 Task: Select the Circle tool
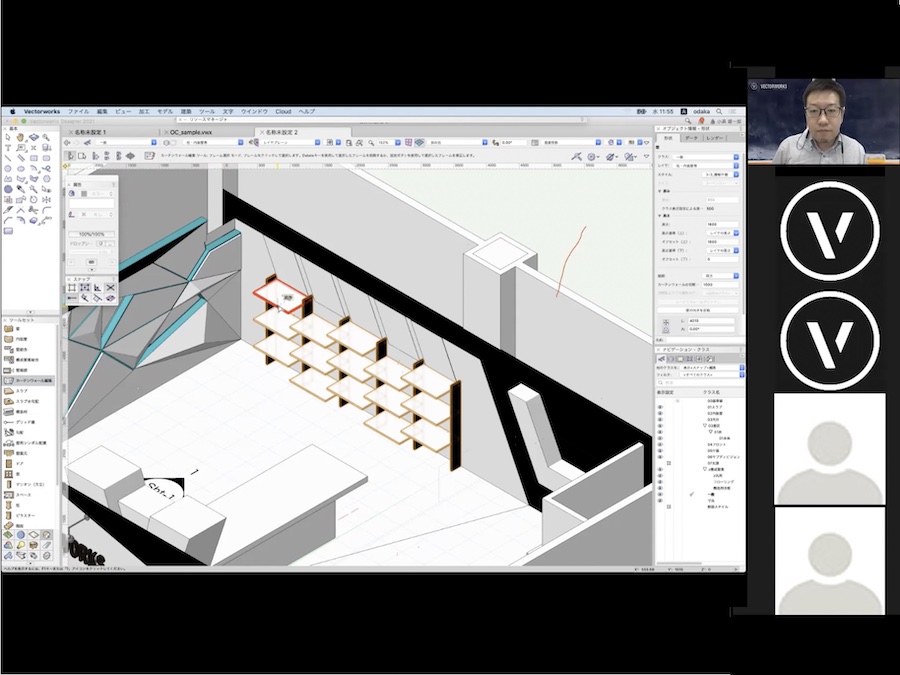(8, 169)
